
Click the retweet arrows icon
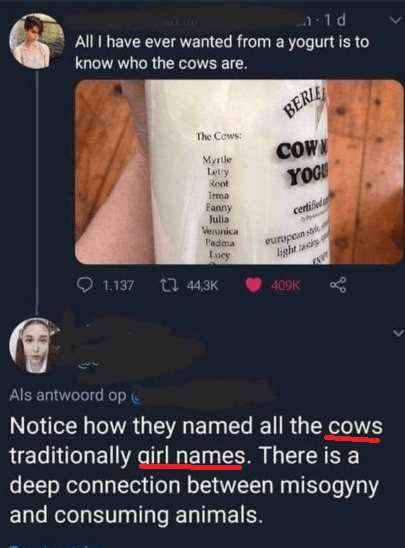169,285
